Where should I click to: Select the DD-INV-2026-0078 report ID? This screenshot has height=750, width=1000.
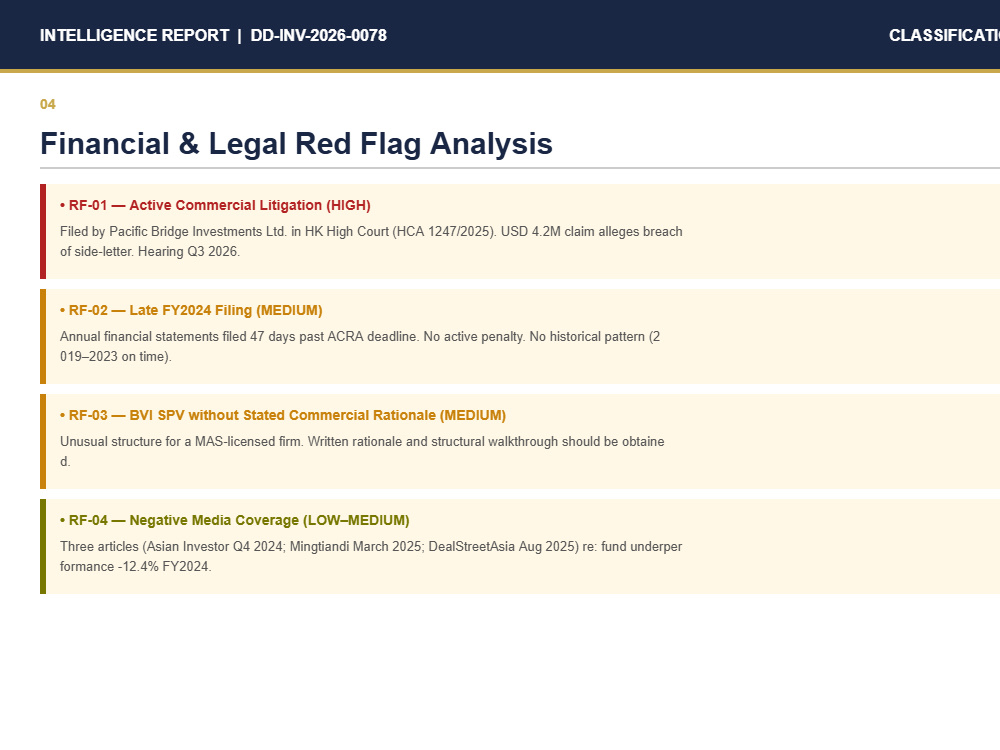click(318, 35)
